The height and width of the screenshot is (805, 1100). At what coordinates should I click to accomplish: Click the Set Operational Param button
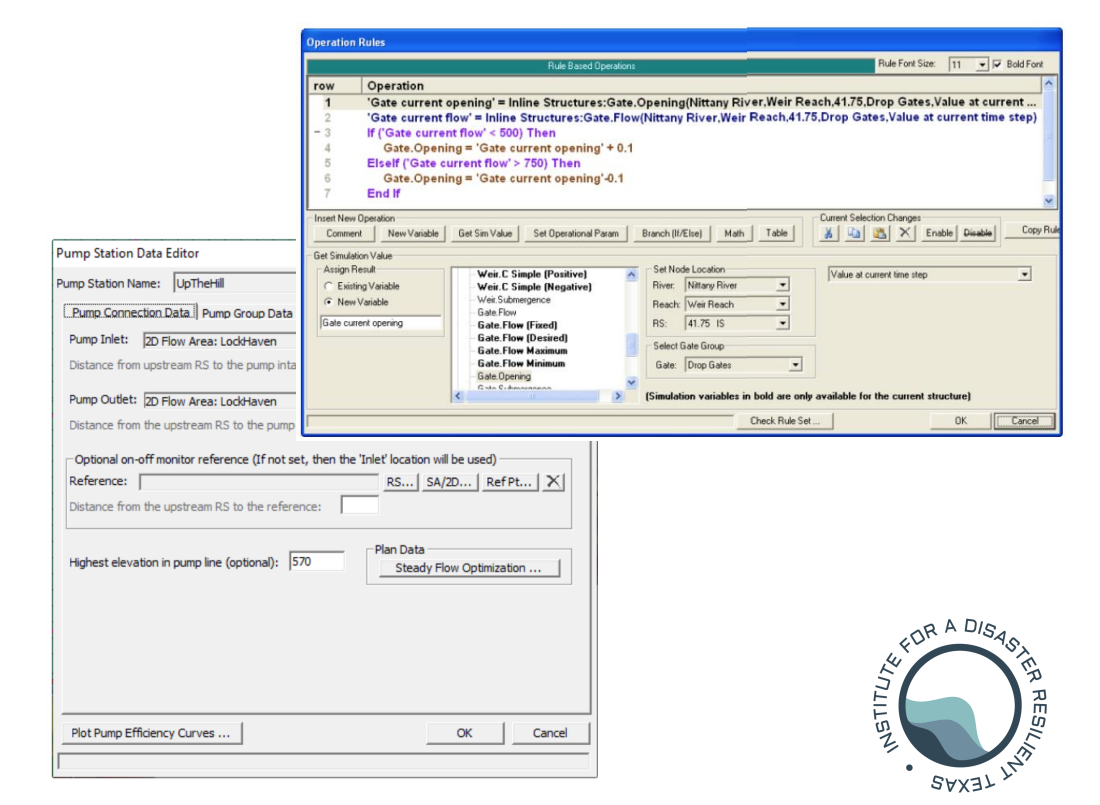[575, 233]
